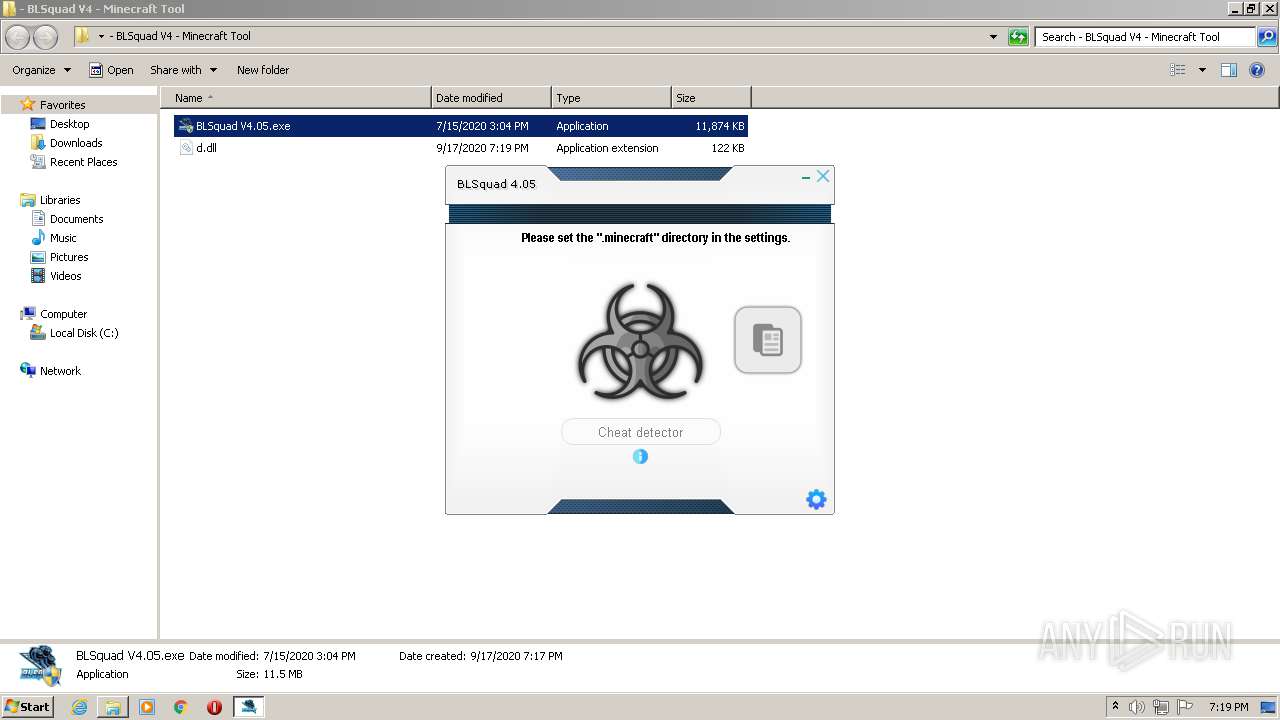Open the view options dropdown arrow
Screen dimensions: 1280x720
[1202, 70]
